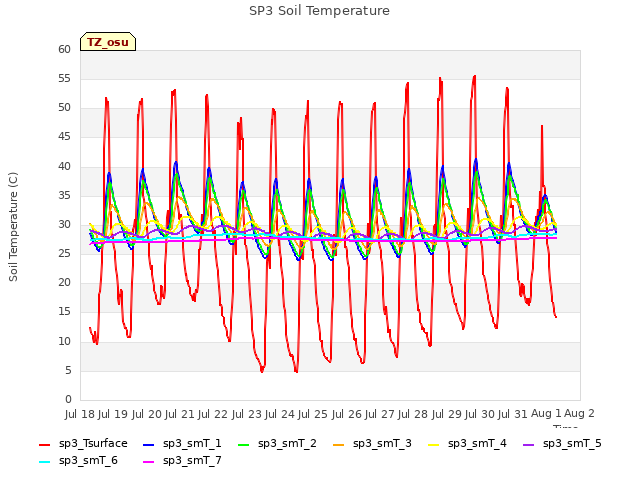This screenshot has height=480, width=640.
Task: Click the green sp3_smT_2 color swatch
Action: 244,444
